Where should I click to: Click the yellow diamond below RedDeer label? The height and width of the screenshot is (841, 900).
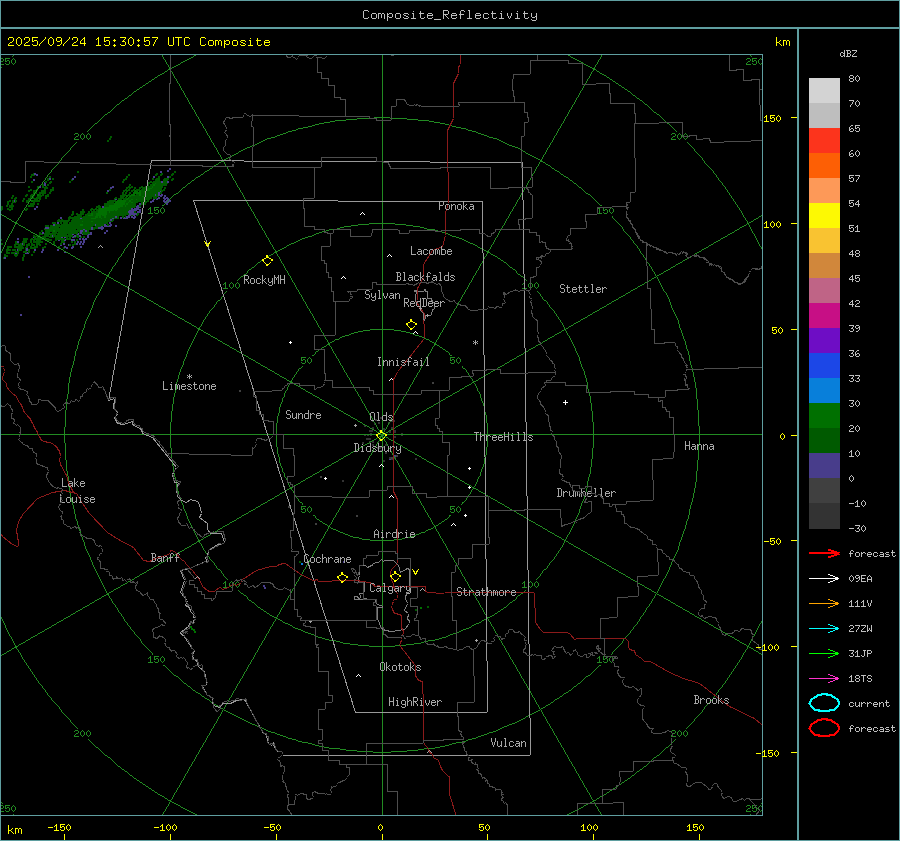point(411,325)
